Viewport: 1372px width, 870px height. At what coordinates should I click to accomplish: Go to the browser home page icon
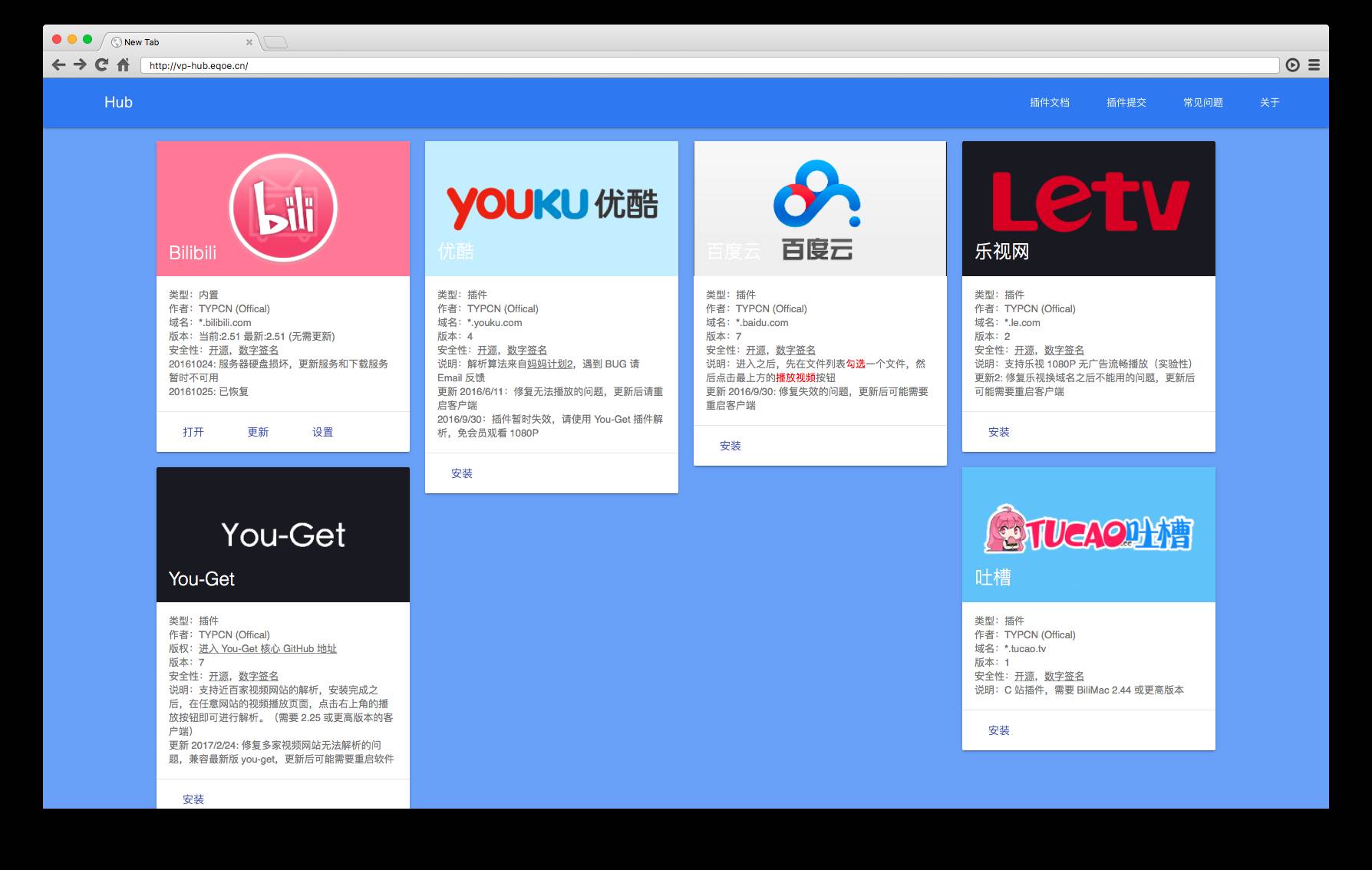123,65
